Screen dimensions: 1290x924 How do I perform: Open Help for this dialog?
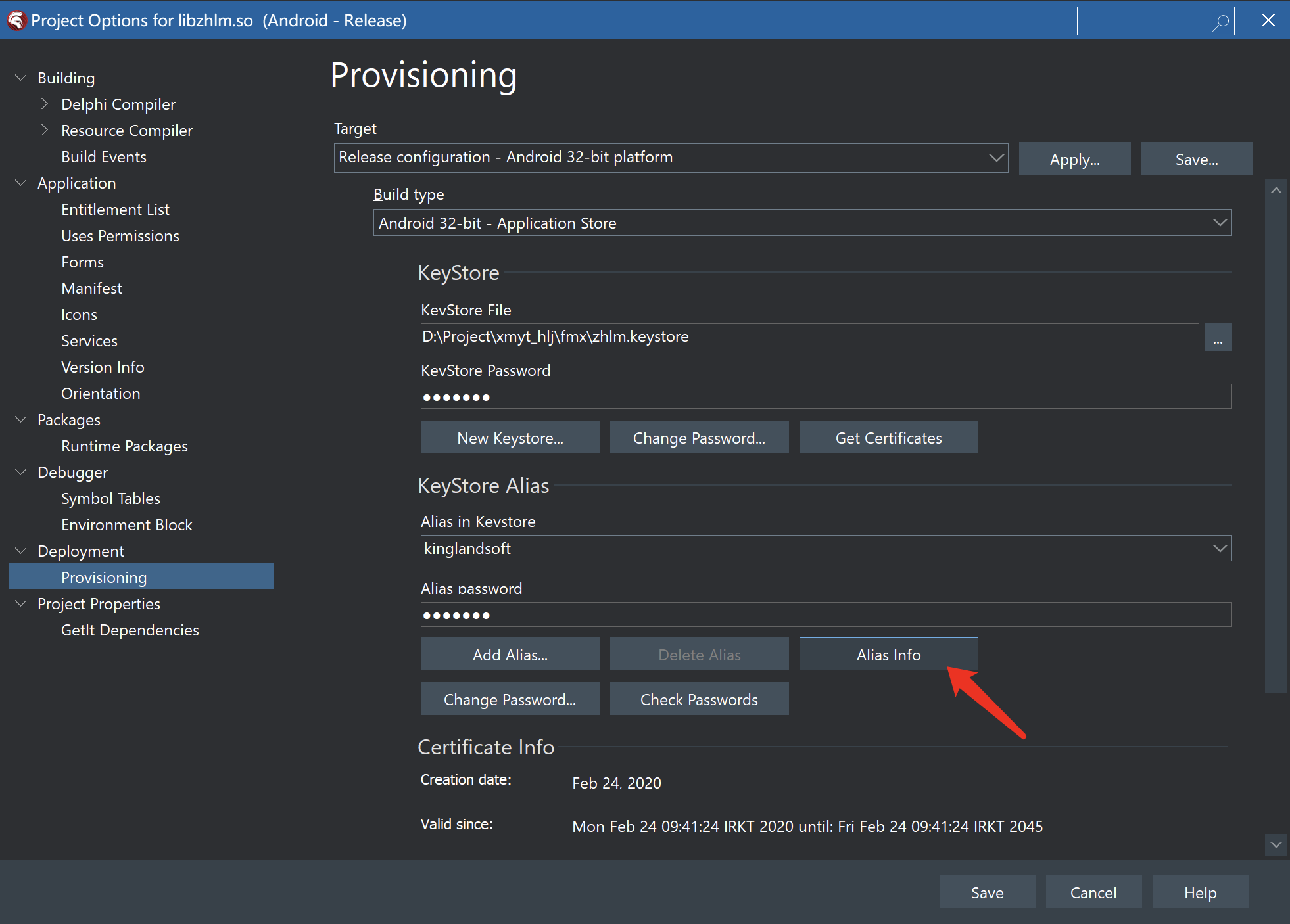click(x=1201, y=892)
